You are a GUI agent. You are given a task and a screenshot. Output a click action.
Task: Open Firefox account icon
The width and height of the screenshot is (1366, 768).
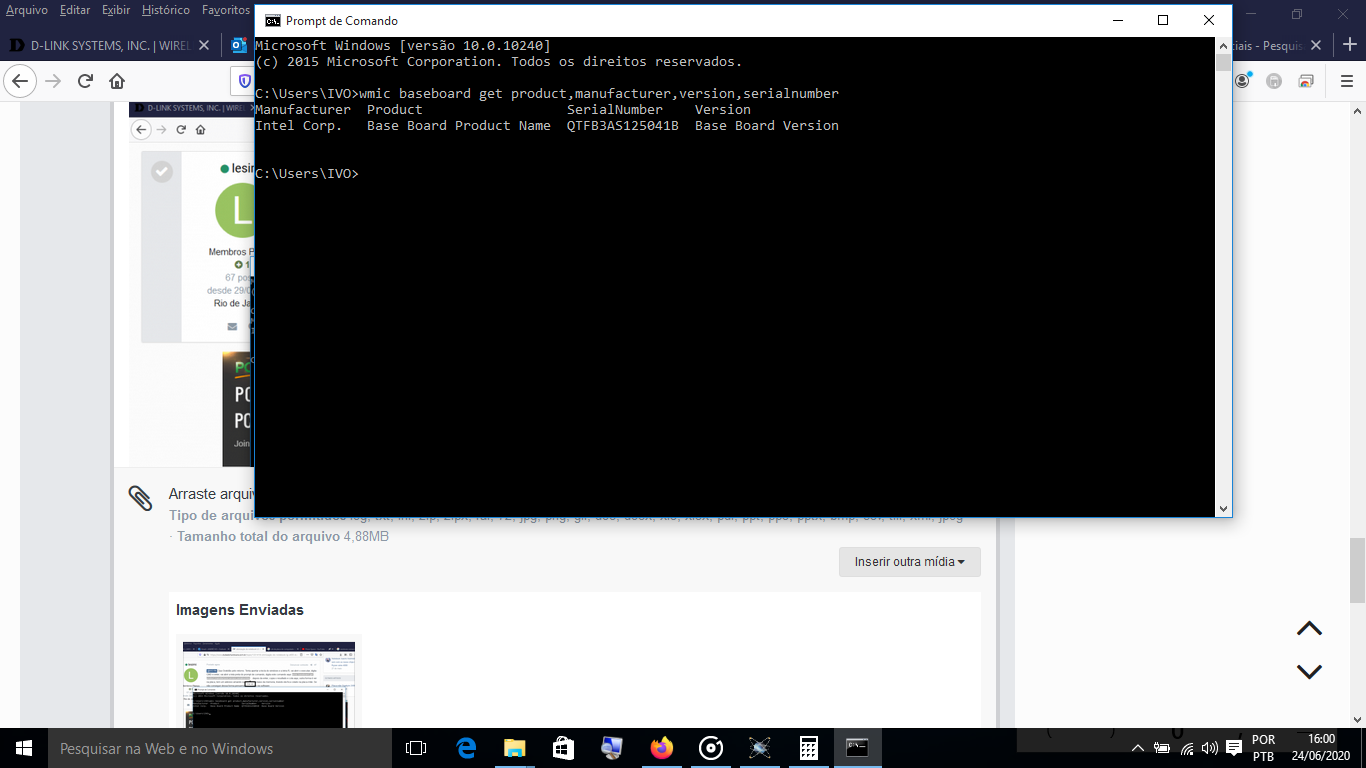pyautogui.click(x=1243, y=81)
